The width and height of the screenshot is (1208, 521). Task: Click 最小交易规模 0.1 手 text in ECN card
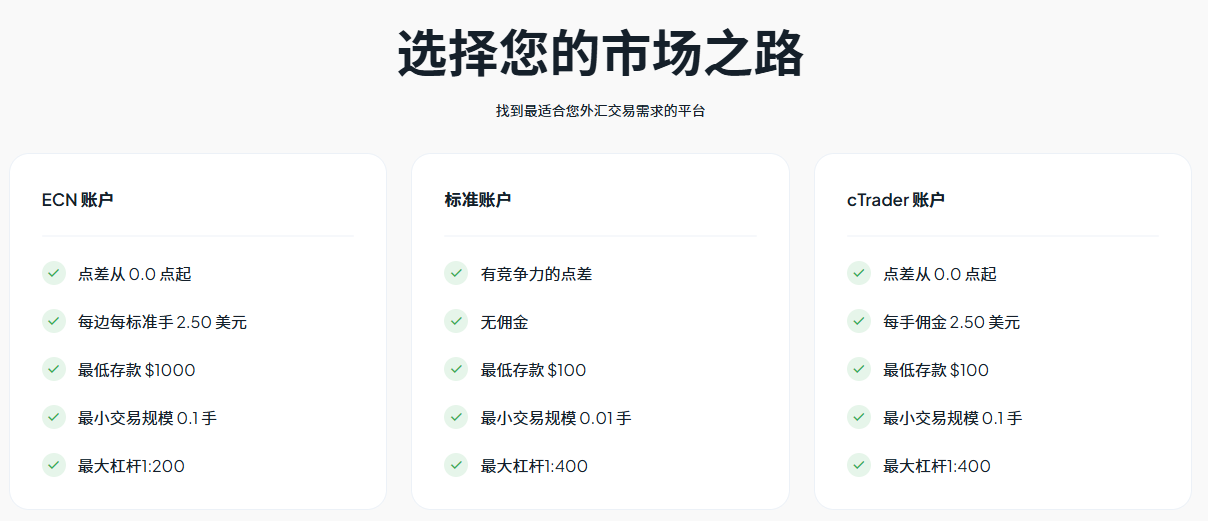tap(147, 418)
